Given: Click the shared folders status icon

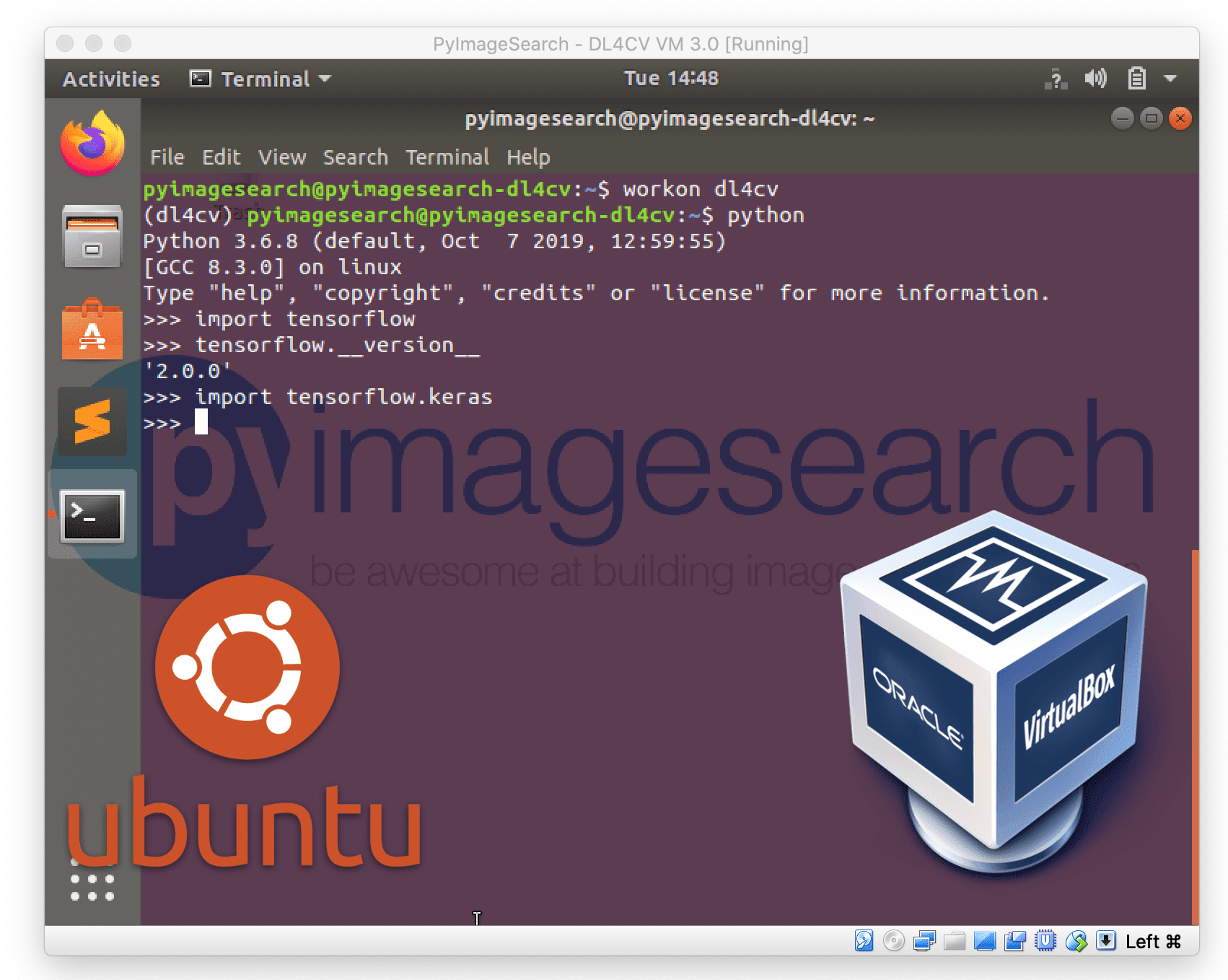Looking at the screenshot, I should (954, 942).
